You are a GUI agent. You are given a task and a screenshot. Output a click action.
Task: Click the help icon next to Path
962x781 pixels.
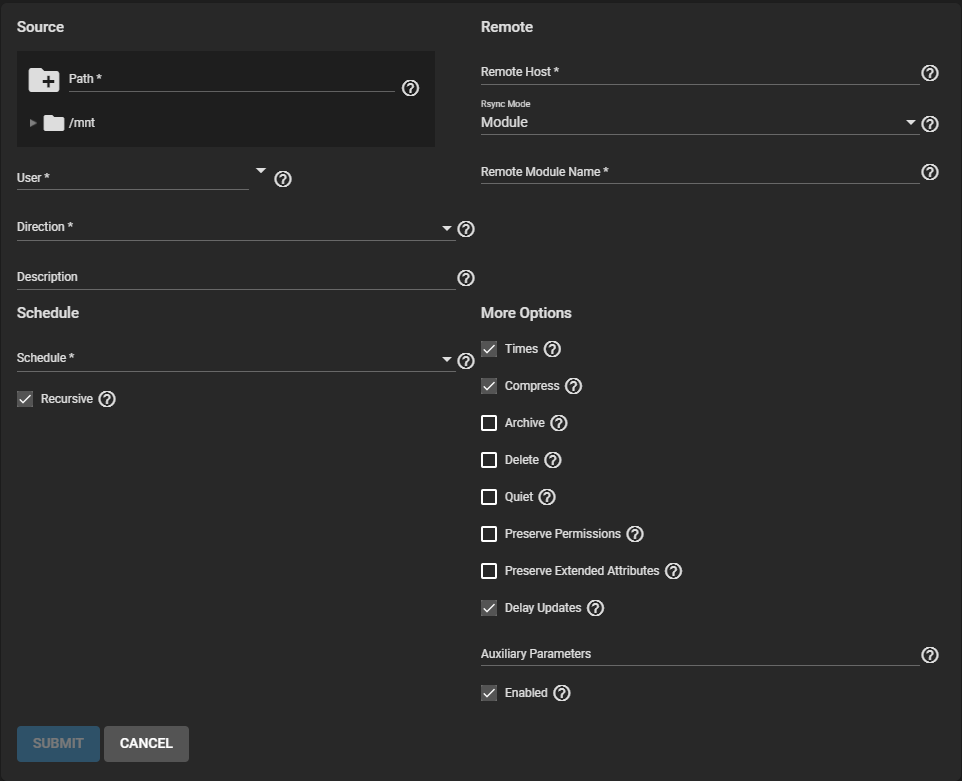click(x=410, y=88)
